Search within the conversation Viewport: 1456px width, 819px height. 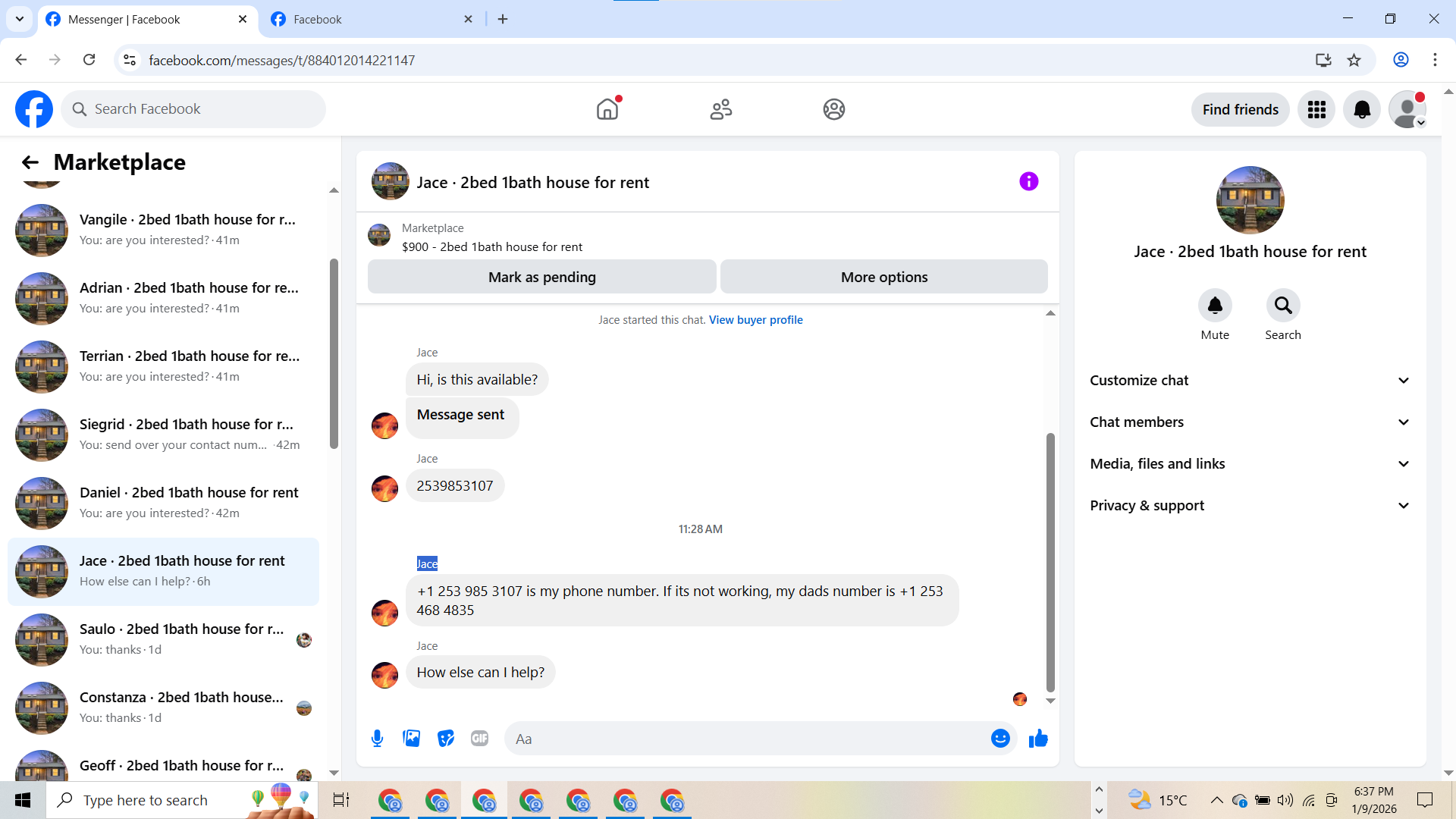point(1282,306)
